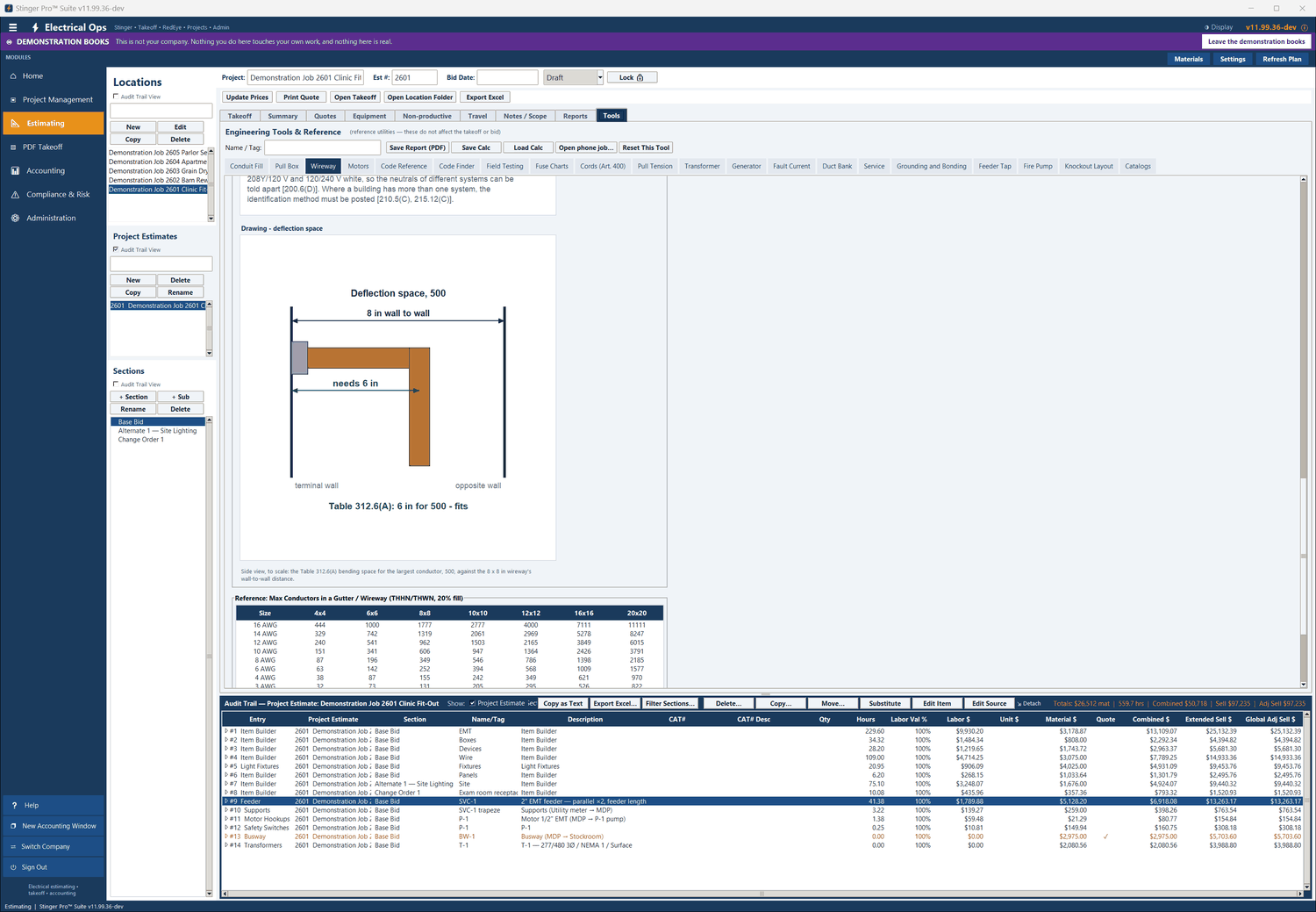Screen dimensions: 1316x912
Task: Click the New Accounting Window icon
Action: (x=13, y=826)
